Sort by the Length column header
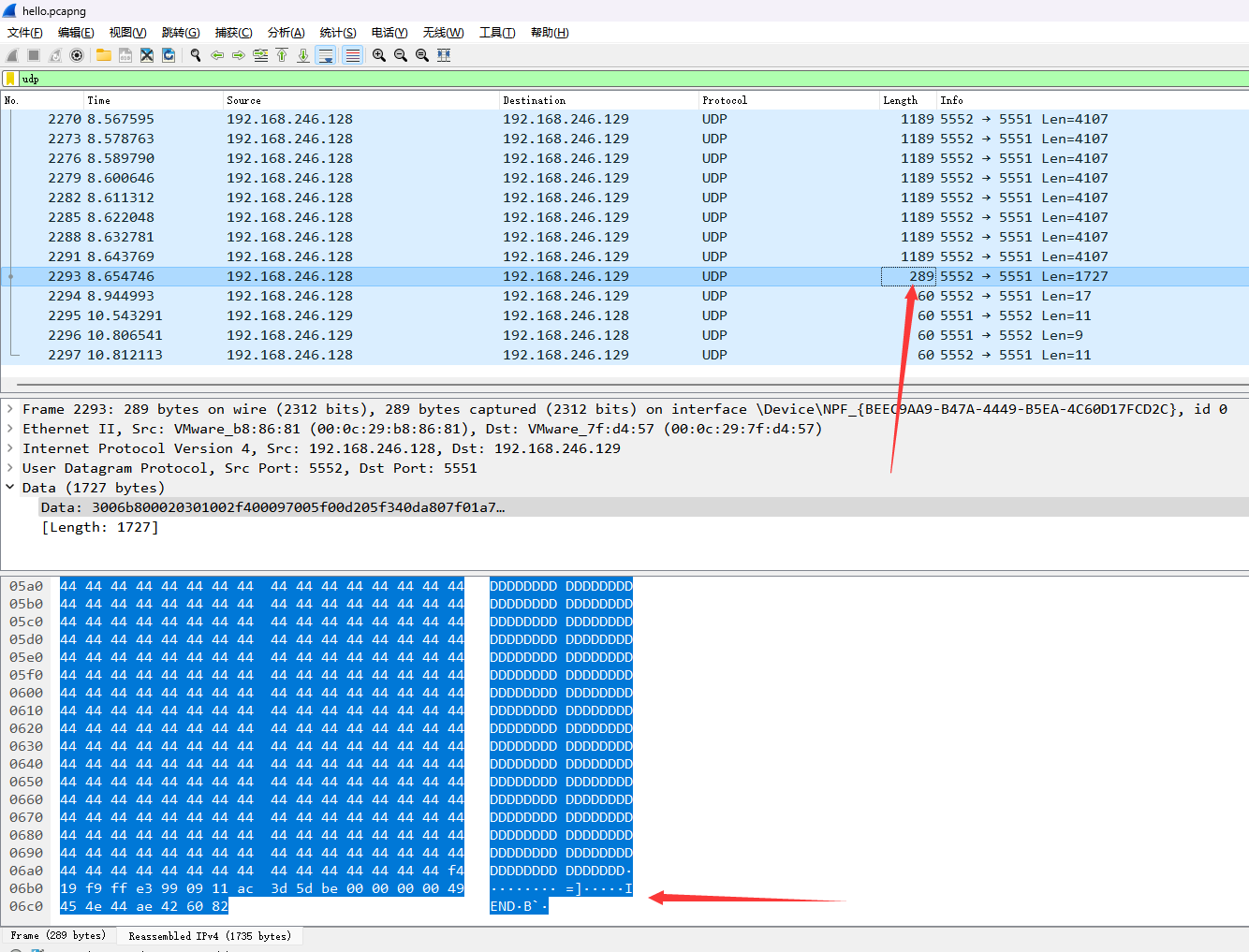This screenshot has width=1249, height=952. click(908, 100)
